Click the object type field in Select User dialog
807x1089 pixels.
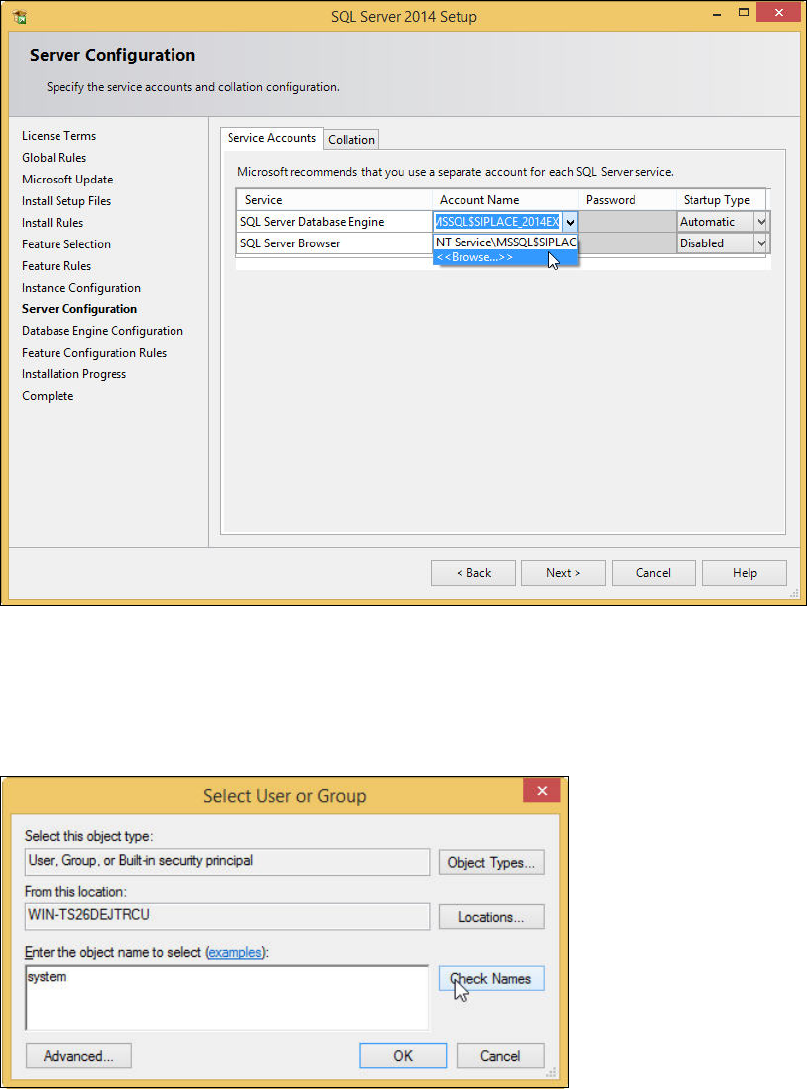[x=227, y=862]
